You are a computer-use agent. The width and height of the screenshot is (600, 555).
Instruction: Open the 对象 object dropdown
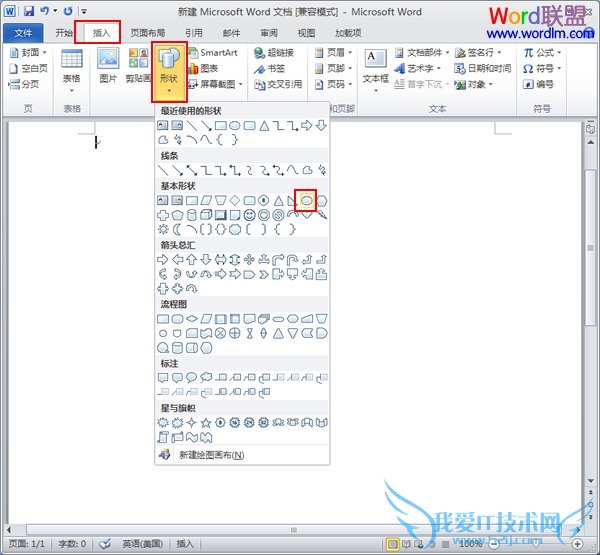tap(473, 84)
